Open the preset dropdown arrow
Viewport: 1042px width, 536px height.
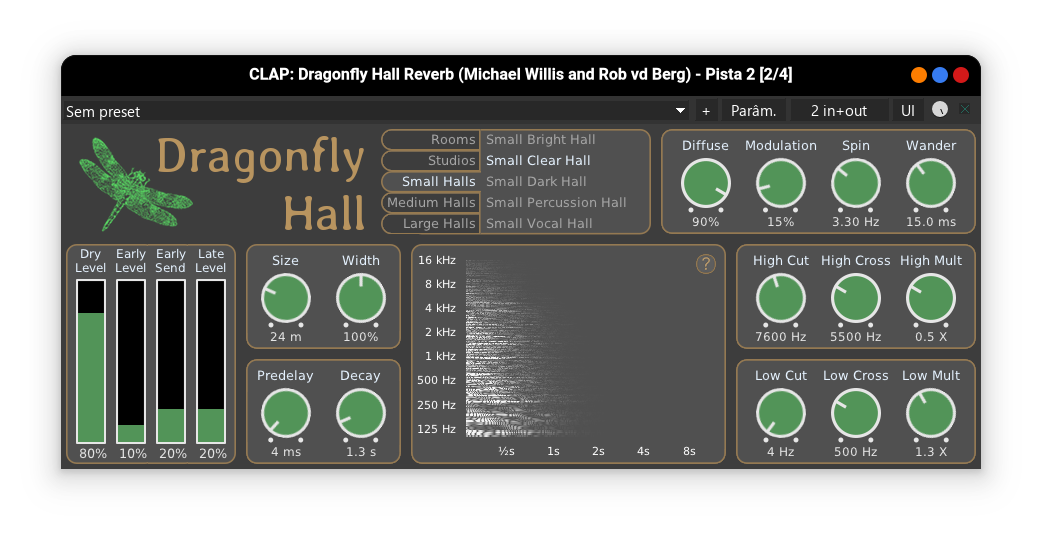pyautogui.click(x=680, y=111)
